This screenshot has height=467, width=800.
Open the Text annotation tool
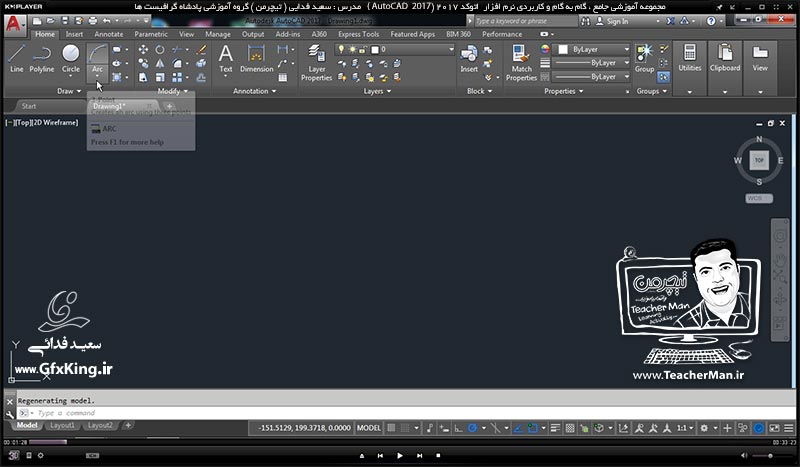[226, 58]
